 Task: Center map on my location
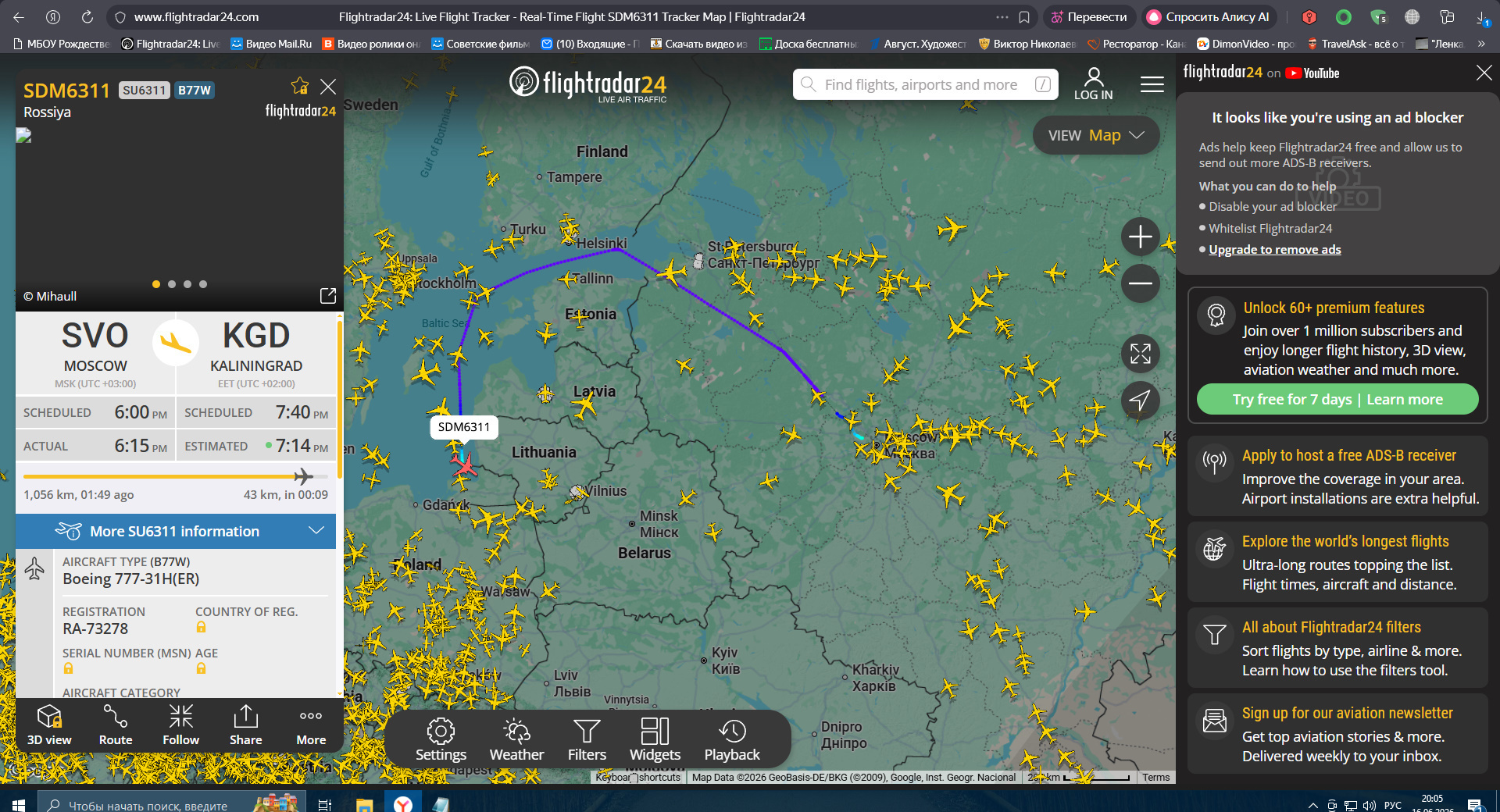point(1141,401)
